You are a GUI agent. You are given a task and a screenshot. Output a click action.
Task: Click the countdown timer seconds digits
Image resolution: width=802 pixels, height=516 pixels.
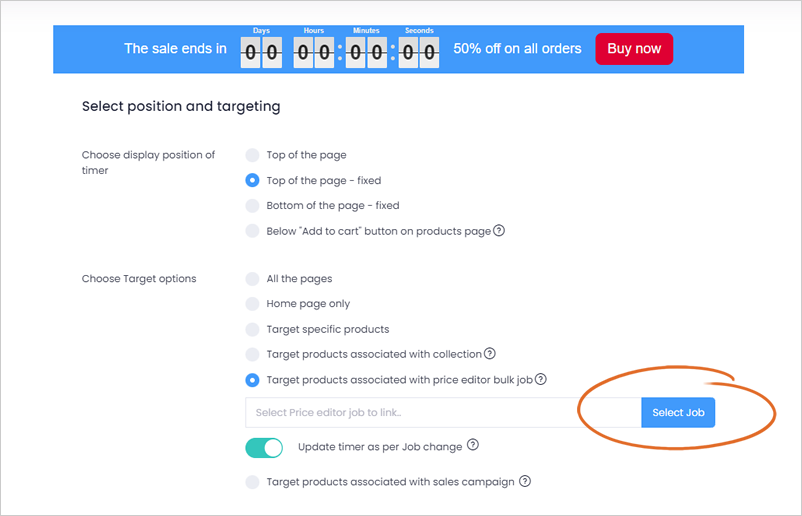(x=419, y=52)
